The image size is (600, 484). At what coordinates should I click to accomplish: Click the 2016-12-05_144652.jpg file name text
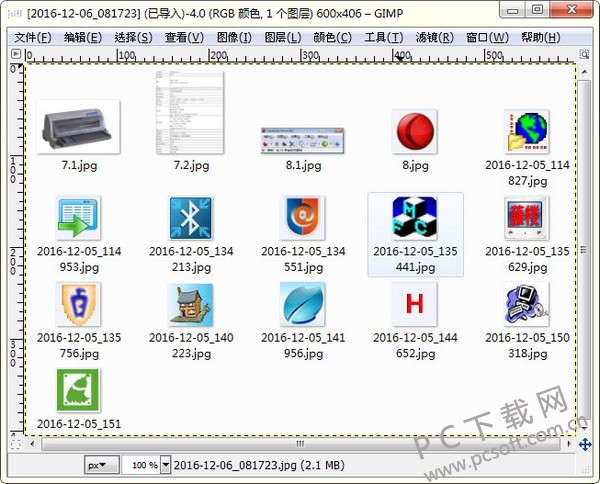coord(415,345)
